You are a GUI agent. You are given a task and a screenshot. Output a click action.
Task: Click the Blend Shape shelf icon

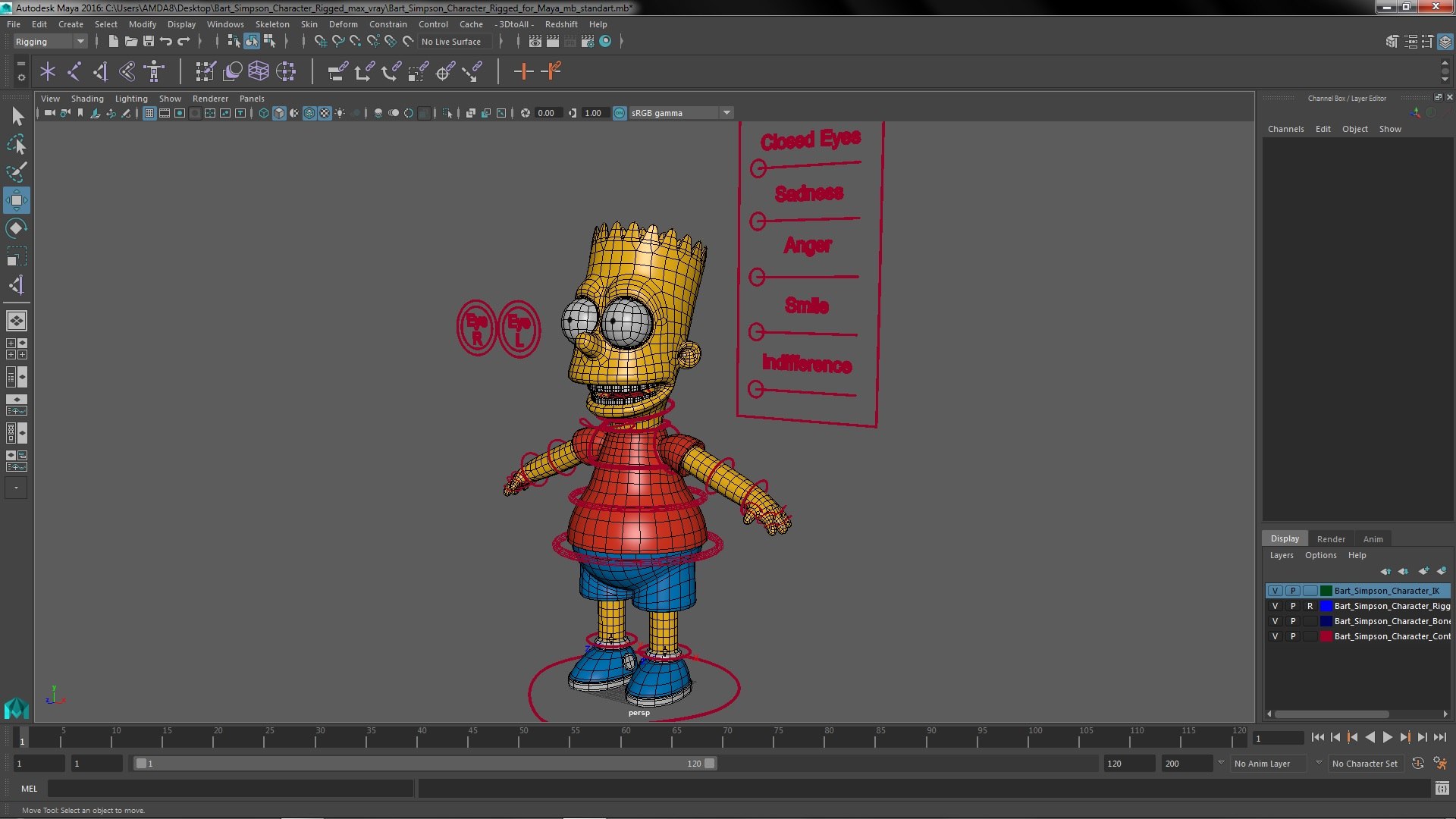click(x=232, y=72)
